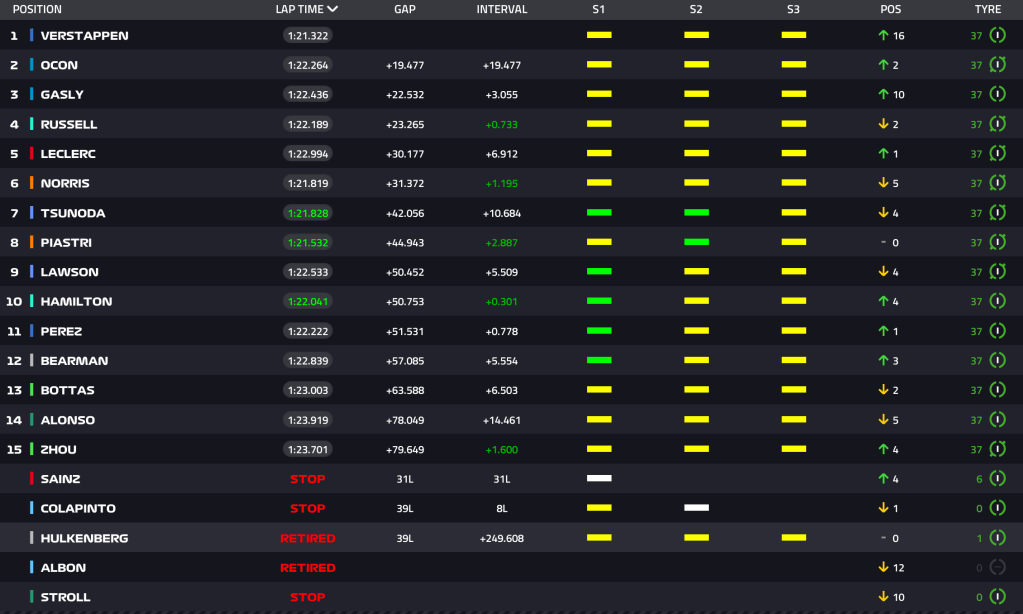
Task: Click Tsunoda's green 1:21.828 lap time
Action: (308, 213)
